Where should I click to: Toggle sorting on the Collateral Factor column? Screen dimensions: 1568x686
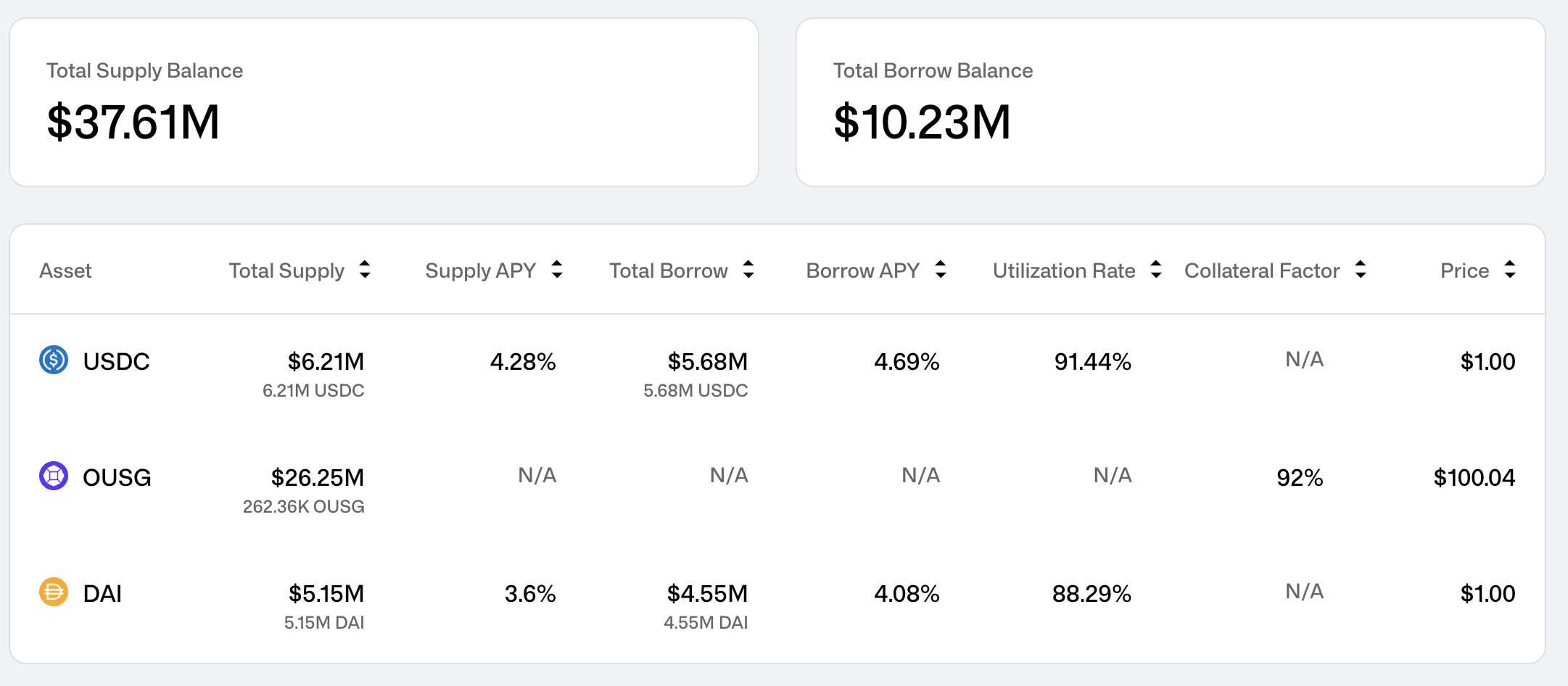(1362, 270)
